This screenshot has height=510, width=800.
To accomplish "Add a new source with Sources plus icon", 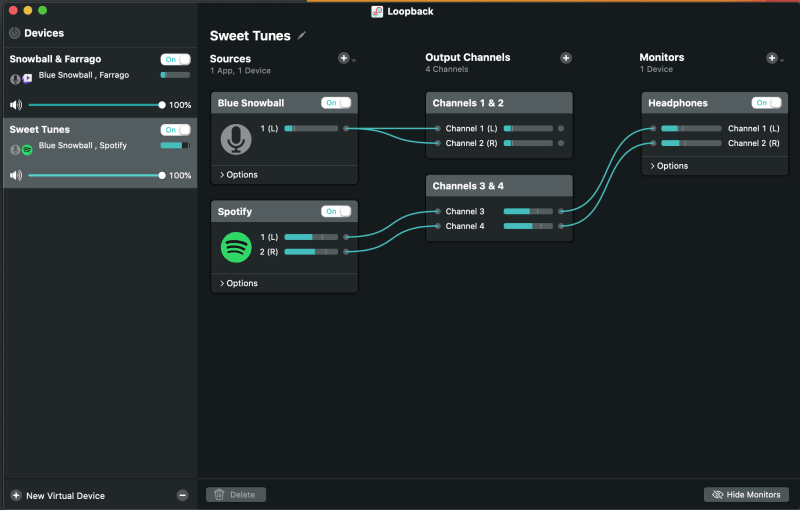I will 344,58.
